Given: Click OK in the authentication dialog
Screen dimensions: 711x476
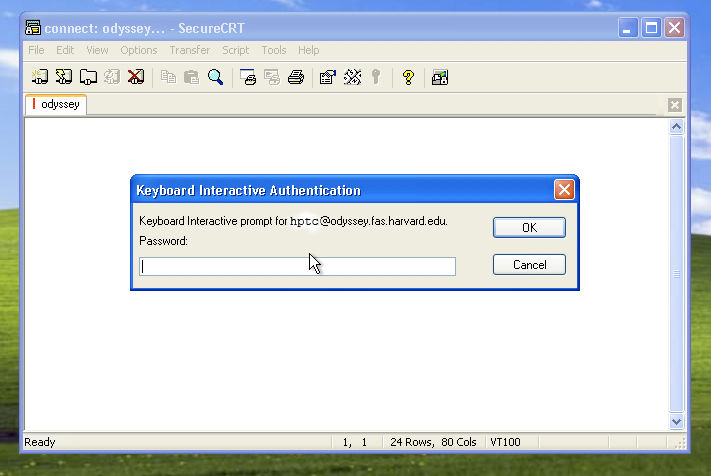Looking at the screenshot, I should [x=529, y=228].
